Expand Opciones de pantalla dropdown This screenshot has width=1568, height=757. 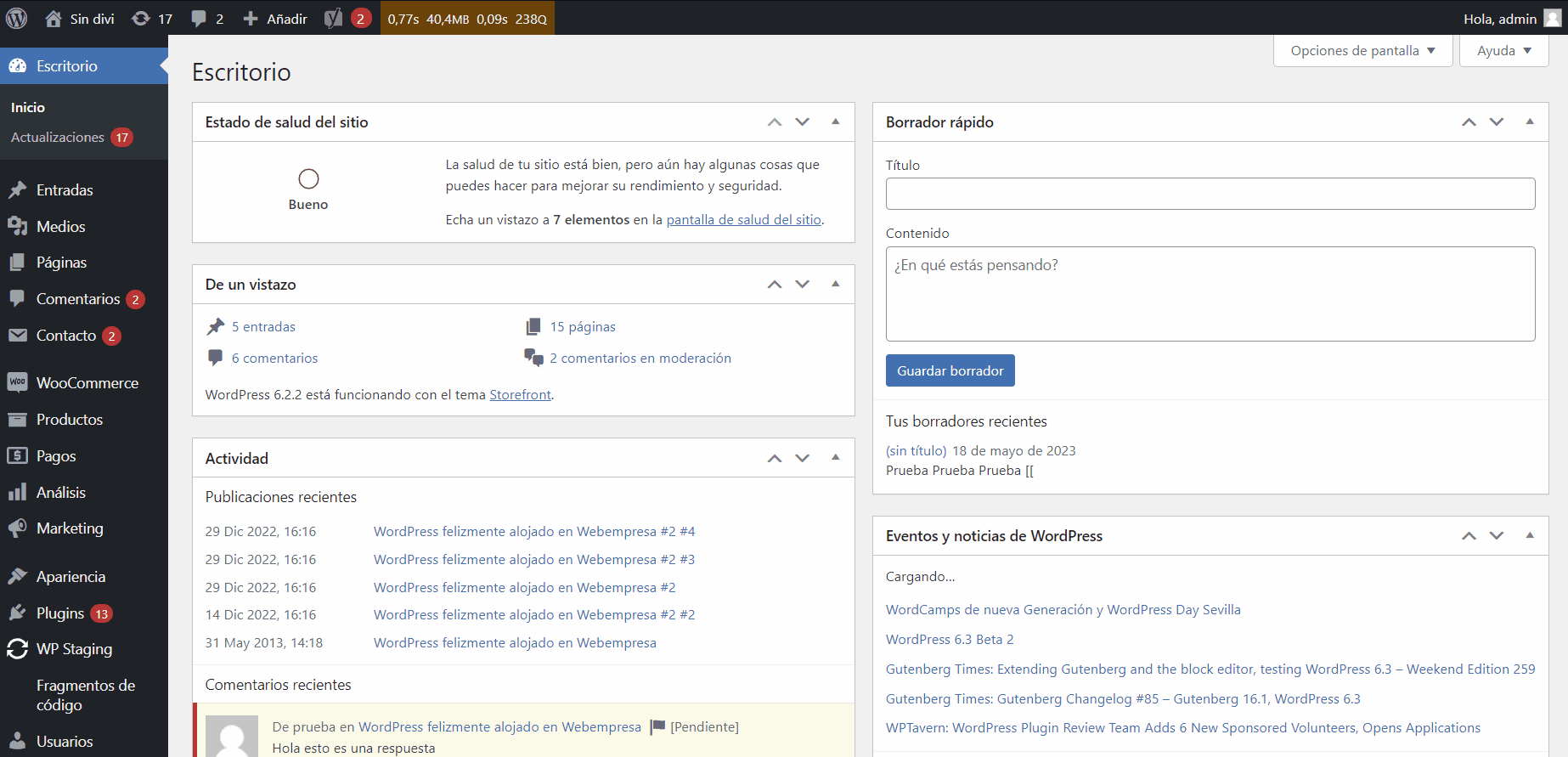[1362, 51]
